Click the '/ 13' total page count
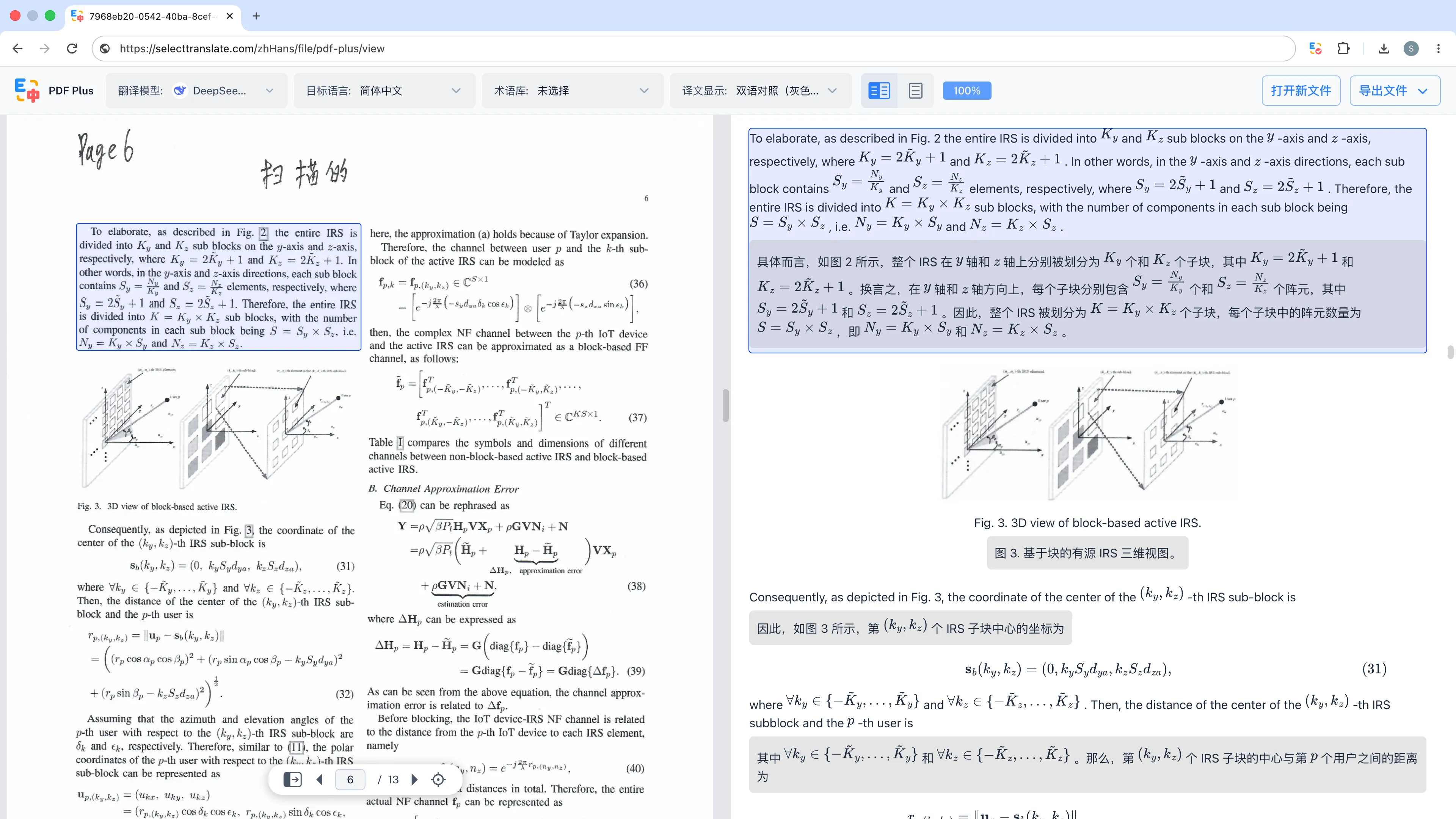The image size is (1456, 819). (x=388, y=780)
